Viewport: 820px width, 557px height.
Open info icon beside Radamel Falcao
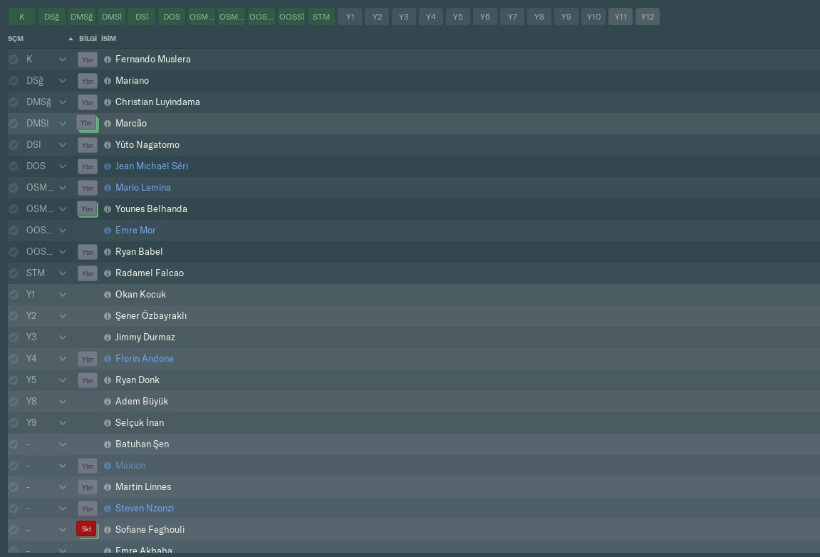click(x=107, y=274)
